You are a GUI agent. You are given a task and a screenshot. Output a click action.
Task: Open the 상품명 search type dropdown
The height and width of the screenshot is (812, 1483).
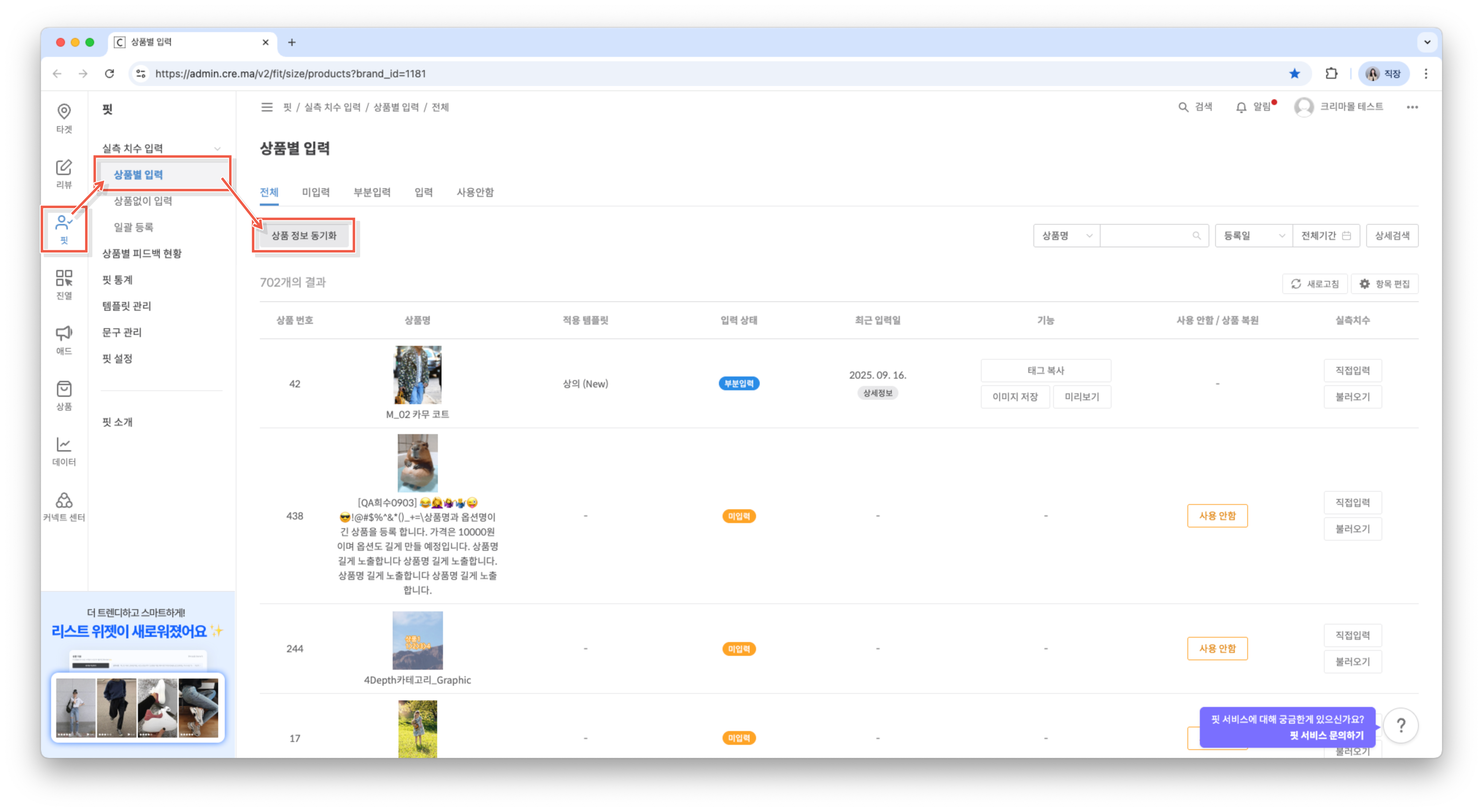click(1066, 235)
